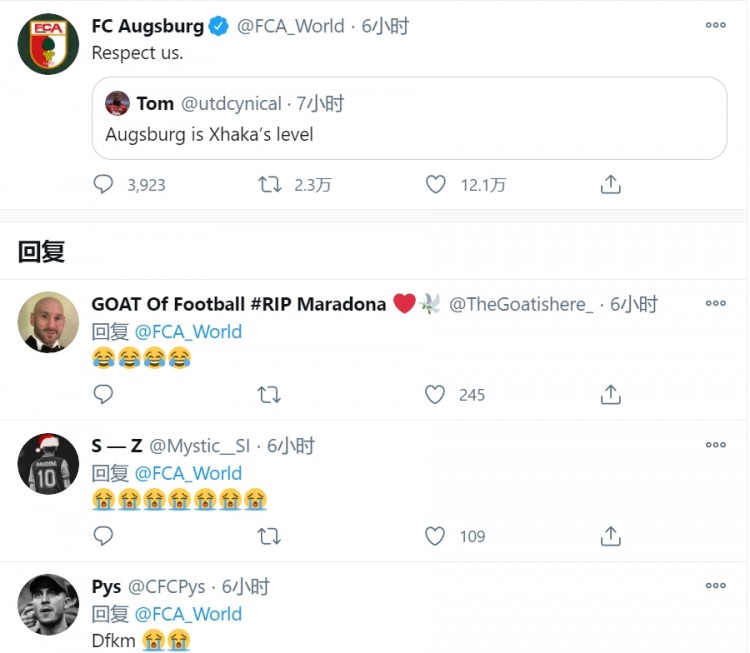Retweet the S — Z reply
The image size is (750, 653).
pos(269,537)
